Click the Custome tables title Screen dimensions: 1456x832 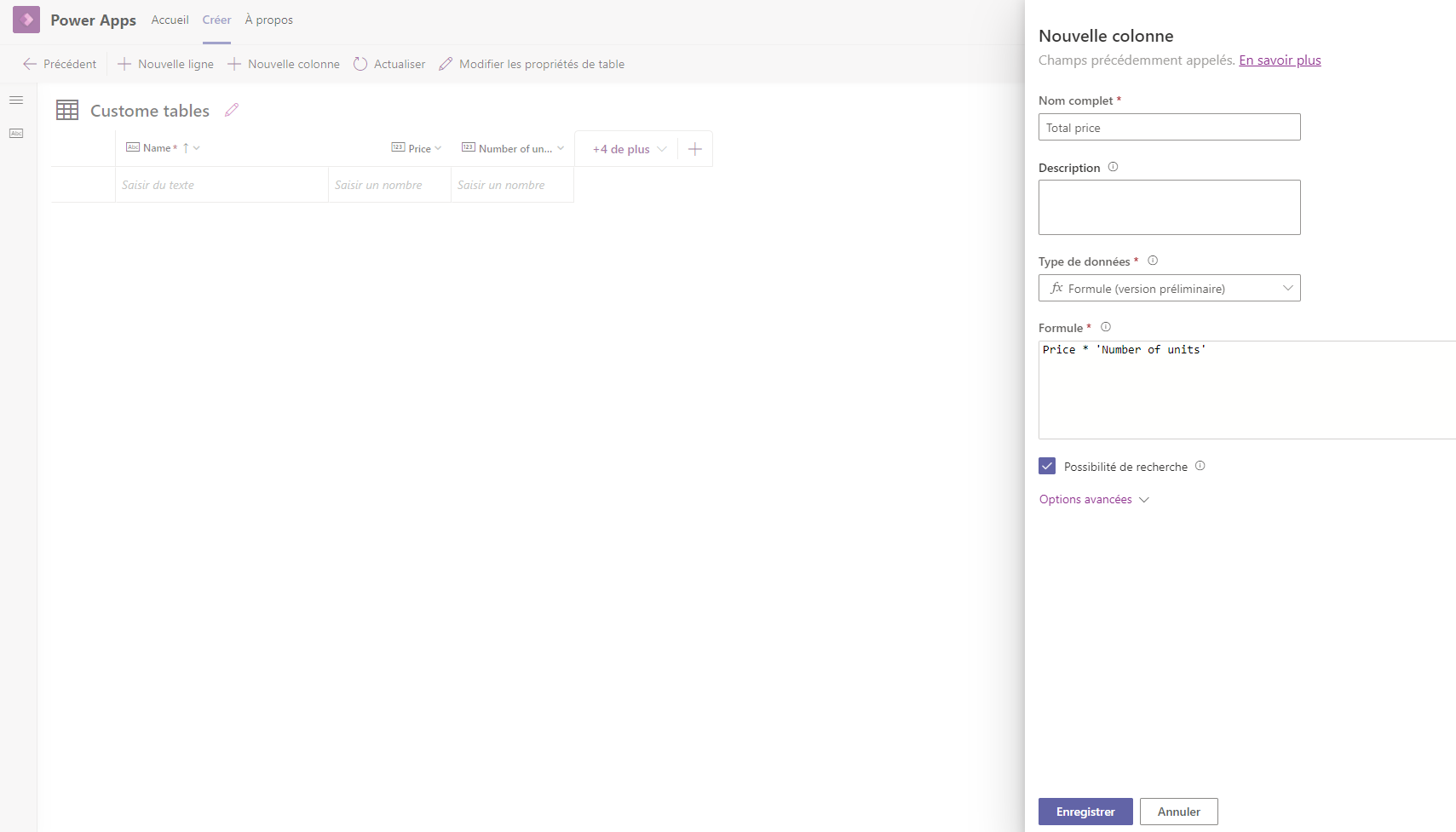150,111
